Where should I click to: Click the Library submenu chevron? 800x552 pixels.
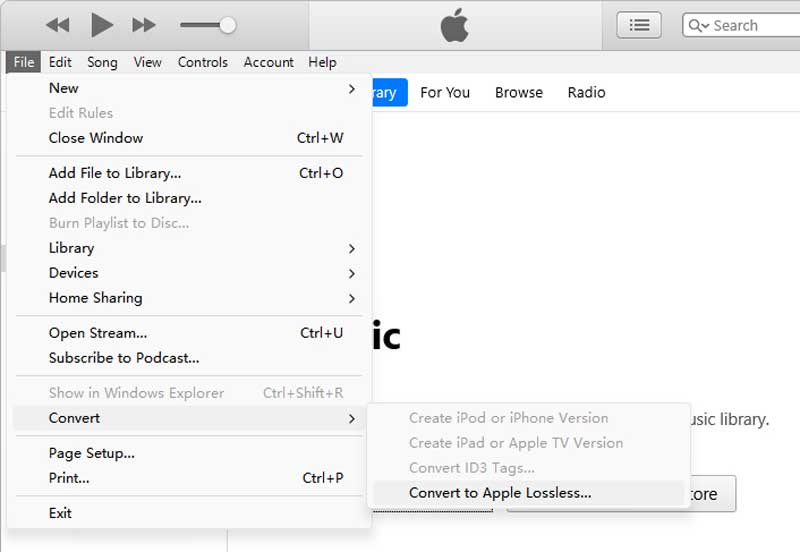click(x=352, y=248)
